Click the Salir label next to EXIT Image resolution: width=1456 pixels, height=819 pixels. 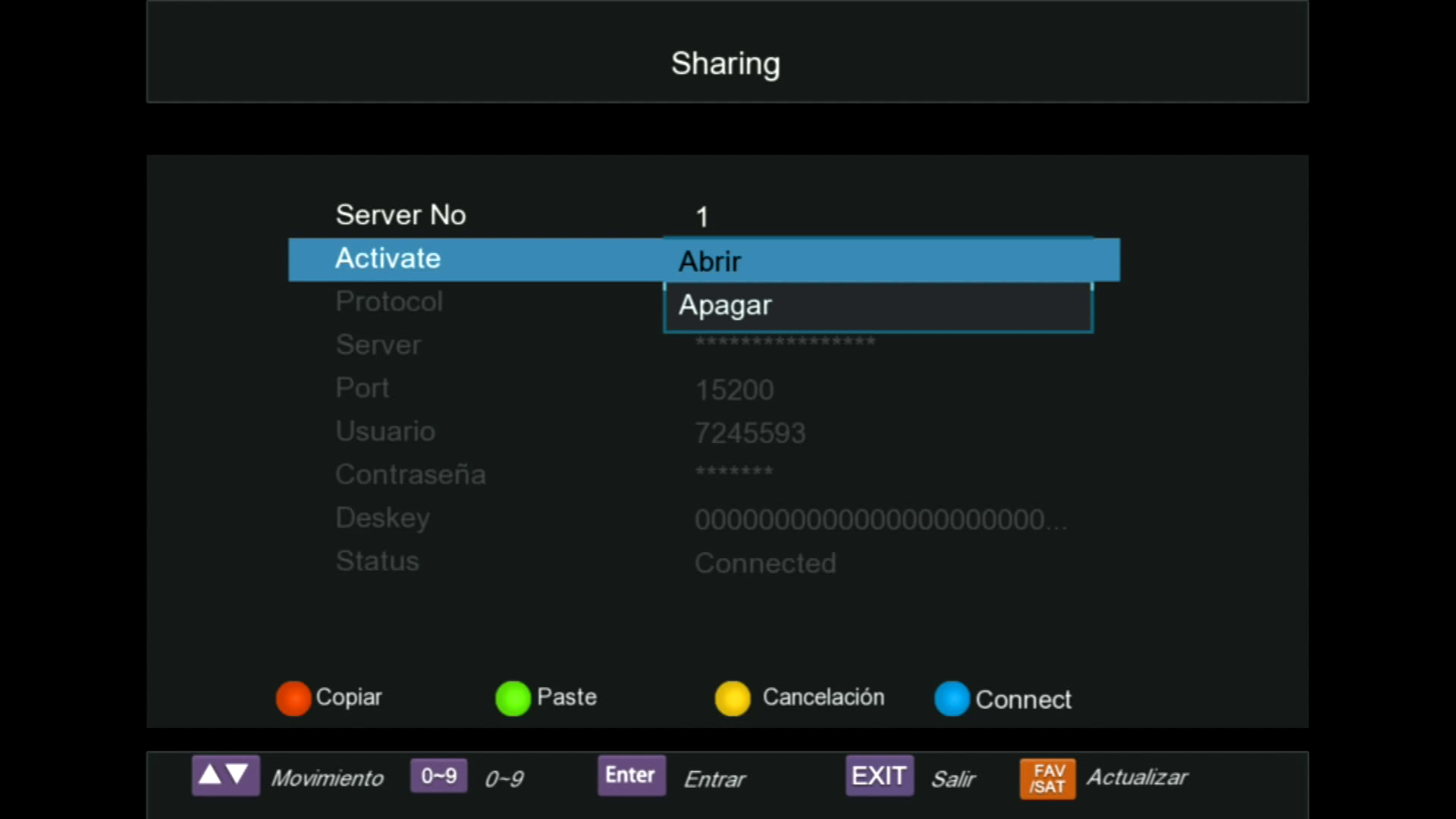click(953, 779)
